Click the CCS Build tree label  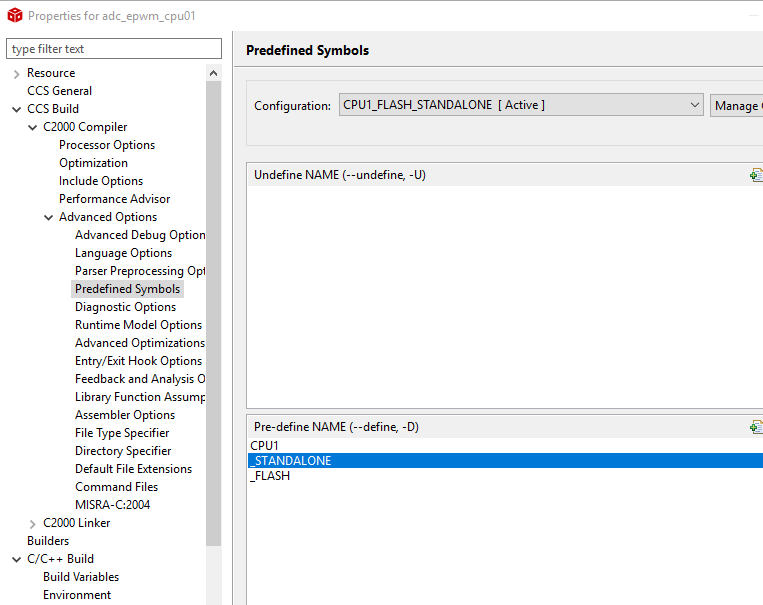tap(53, 109)
